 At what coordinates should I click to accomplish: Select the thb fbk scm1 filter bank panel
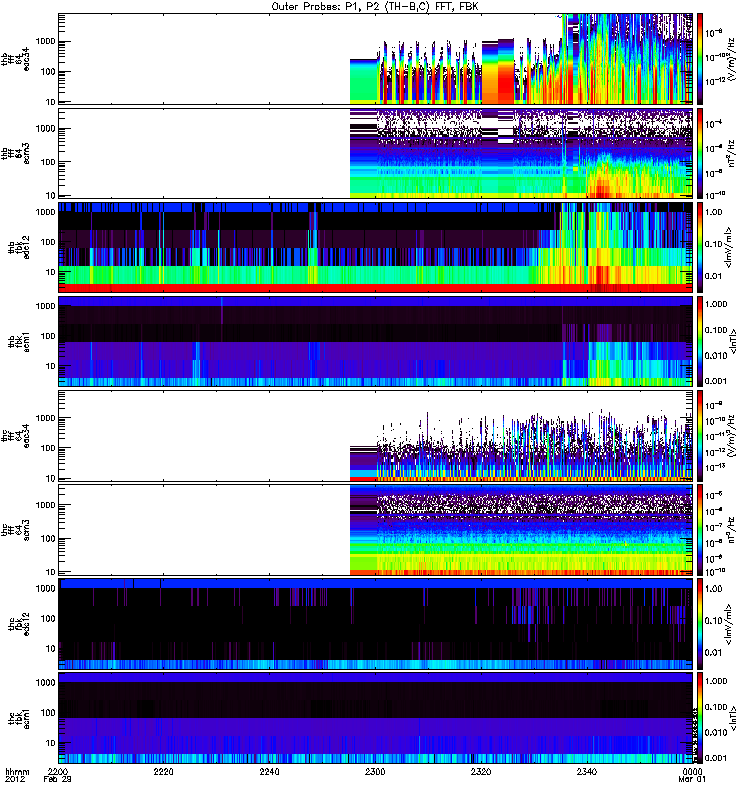tap(375, 341)
